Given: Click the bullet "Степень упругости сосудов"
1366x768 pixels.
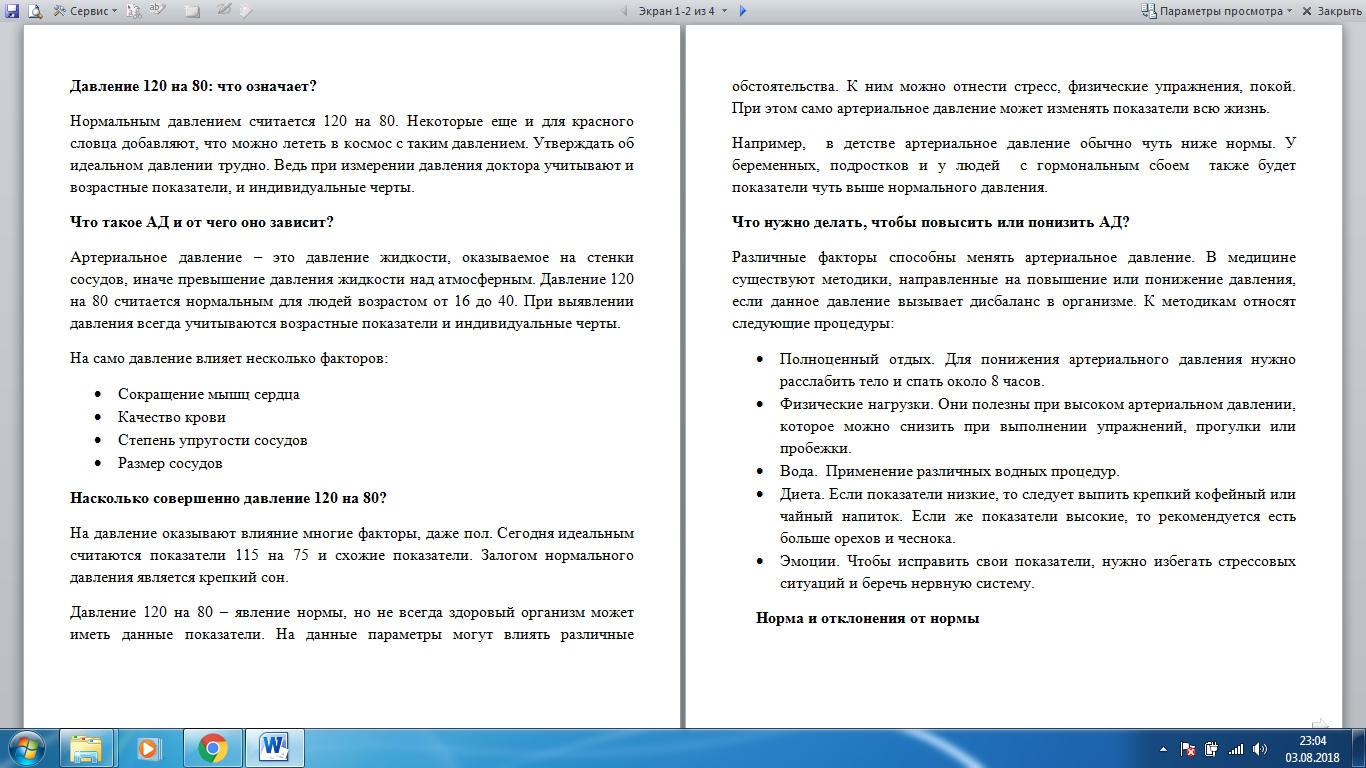Looking at the screenshot, I should tap(212, 440).
